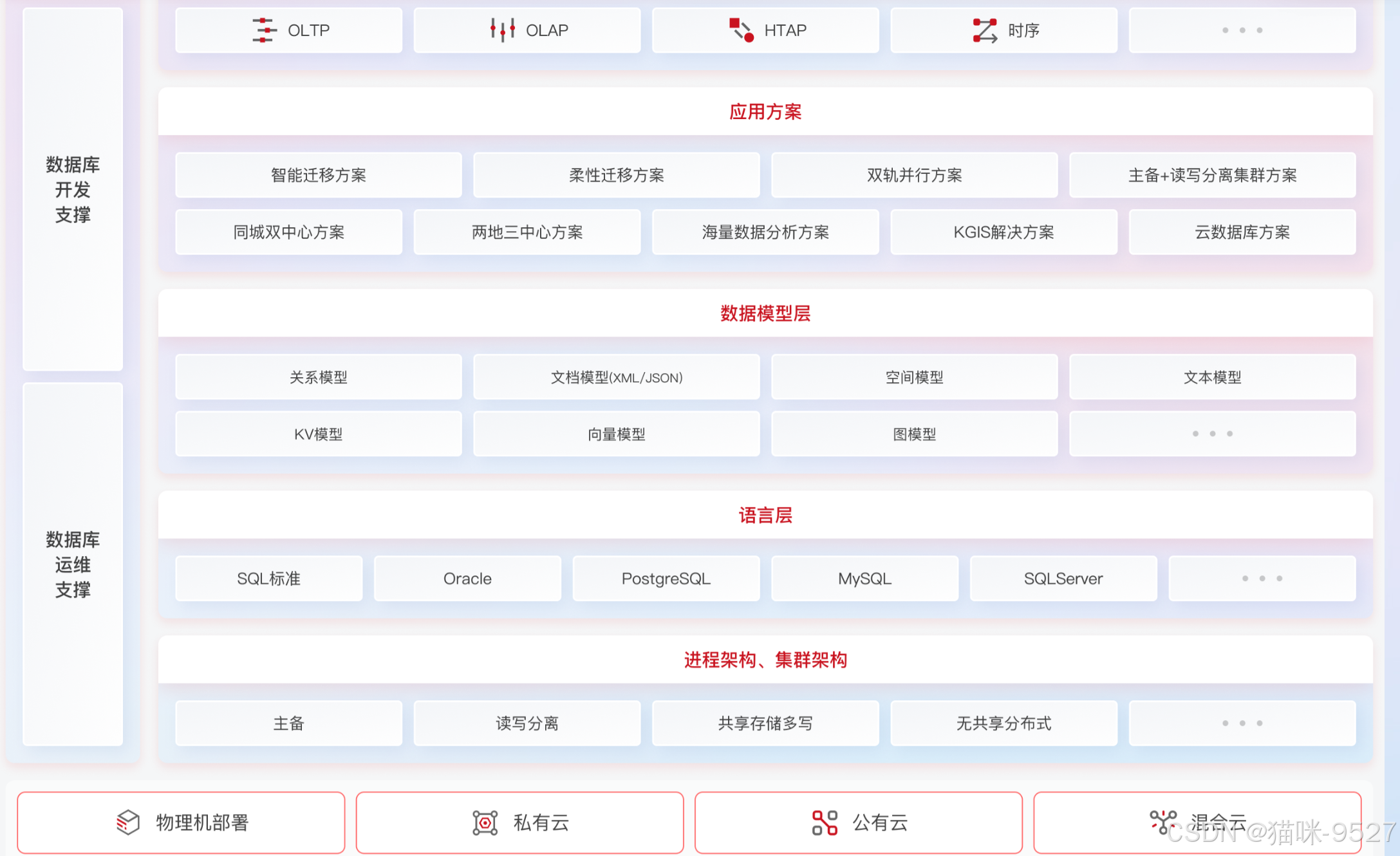Click the 共享存储多写 architecture box
The image size is (1400, 856).
tap(765, 723)
